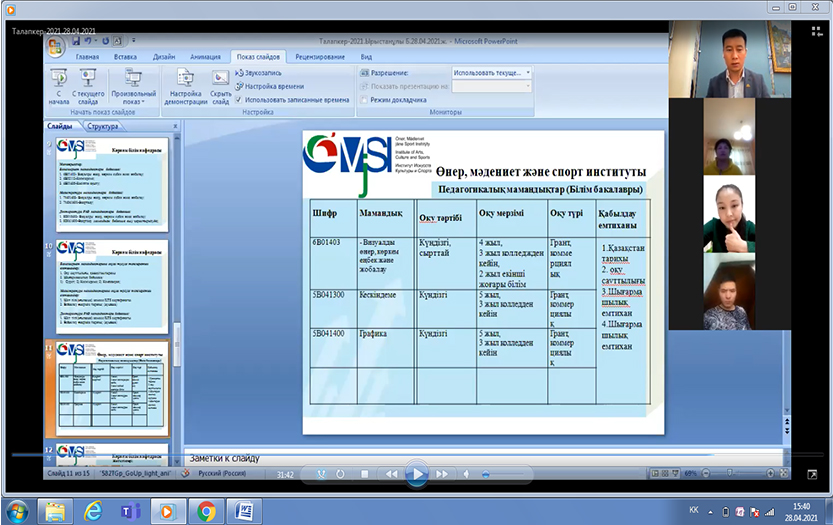Open Microsoft Teams from the taskbar
The width and height of the screenshot is (833, 525).
tap(130, 512)
